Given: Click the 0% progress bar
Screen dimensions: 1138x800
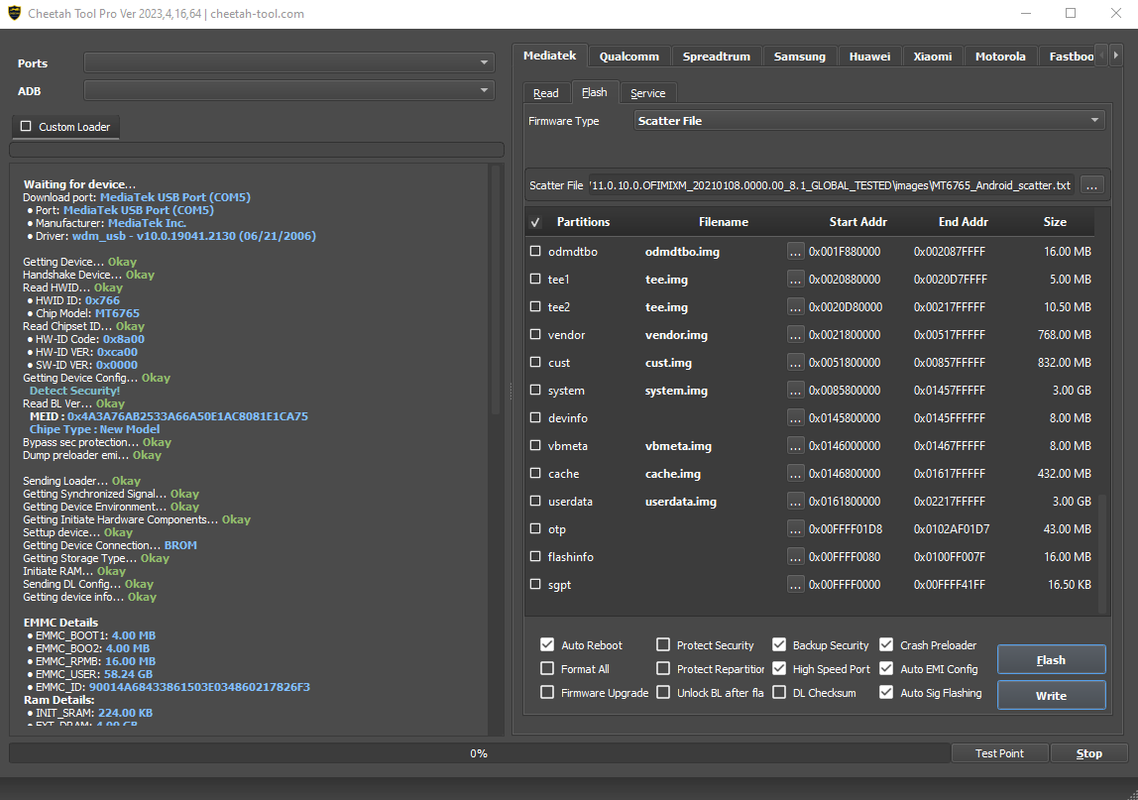Looking at the screenshot, I should click(478, 754).
